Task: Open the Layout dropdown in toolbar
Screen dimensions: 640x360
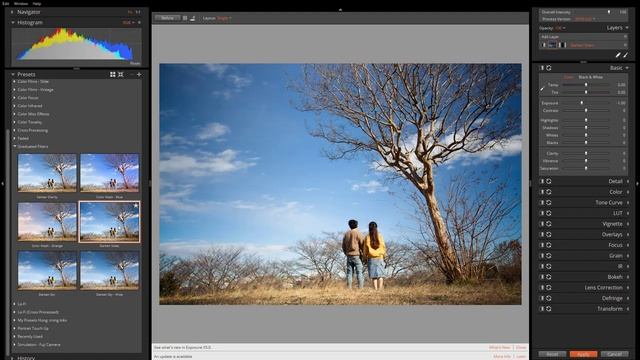Action: (x=224, y=18)
